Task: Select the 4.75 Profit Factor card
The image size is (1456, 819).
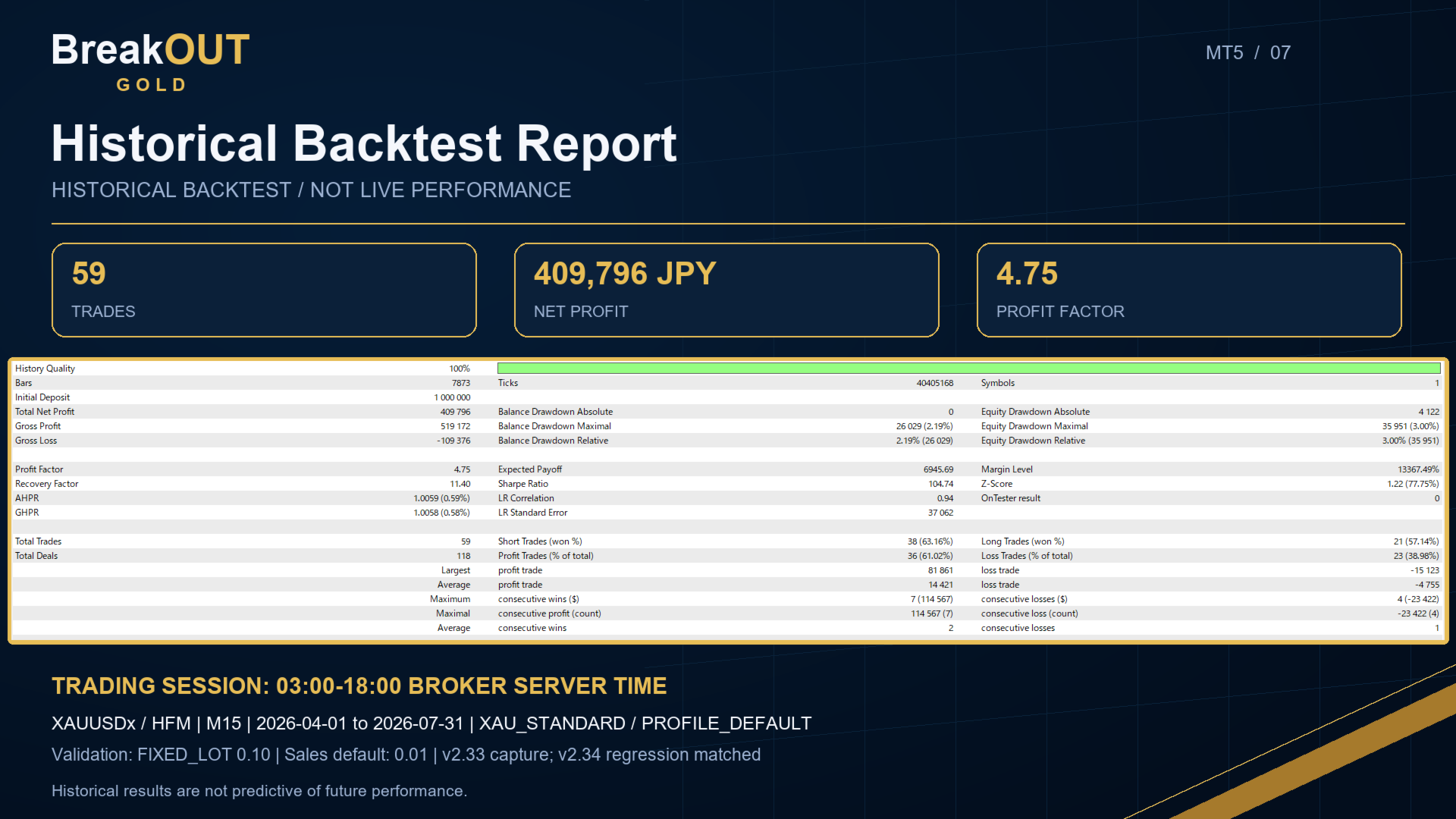Action: [x=1189, y=290]
